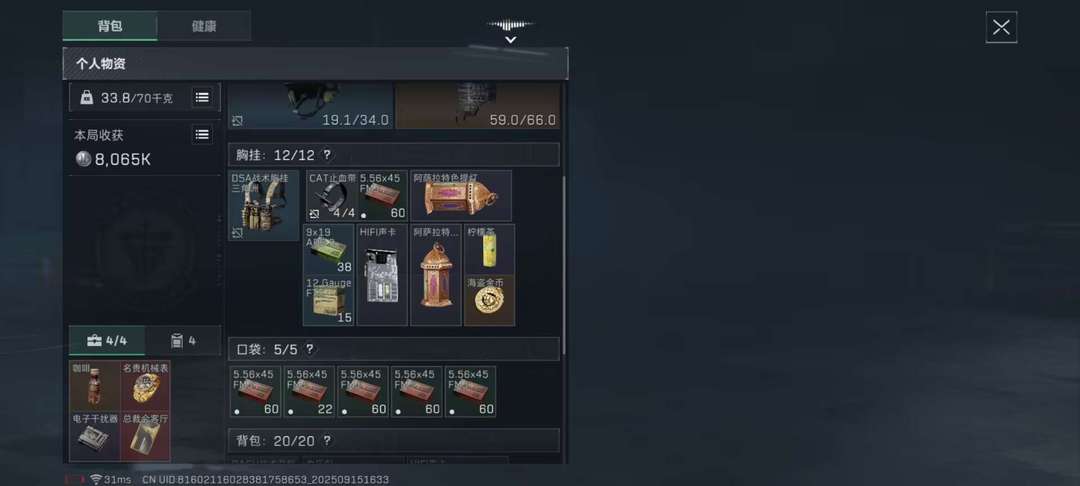This screenshot has height=486, width=1080.
Task: Select the 9x19 ammo box with 38 rounds
Action: click(329, 249)
